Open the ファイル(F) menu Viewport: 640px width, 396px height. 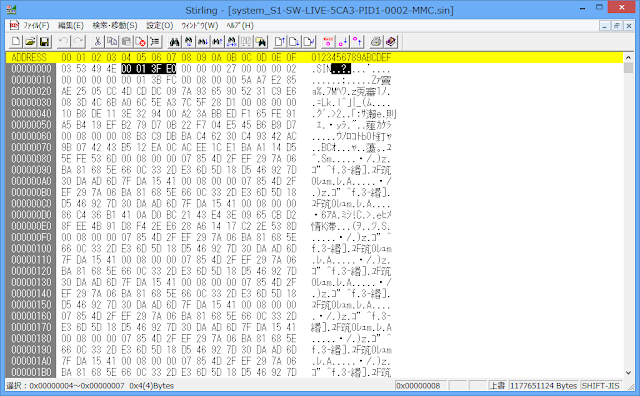point(36,26)
